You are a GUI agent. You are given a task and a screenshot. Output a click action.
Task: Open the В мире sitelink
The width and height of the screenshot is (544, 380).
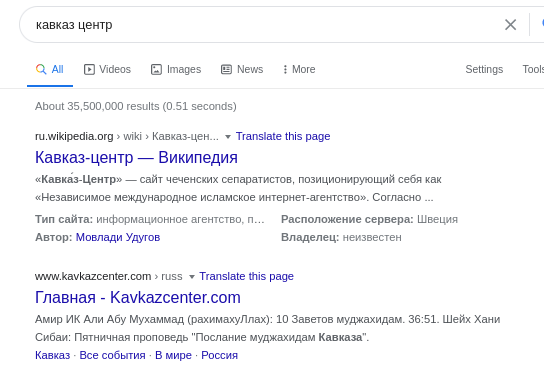173,355
